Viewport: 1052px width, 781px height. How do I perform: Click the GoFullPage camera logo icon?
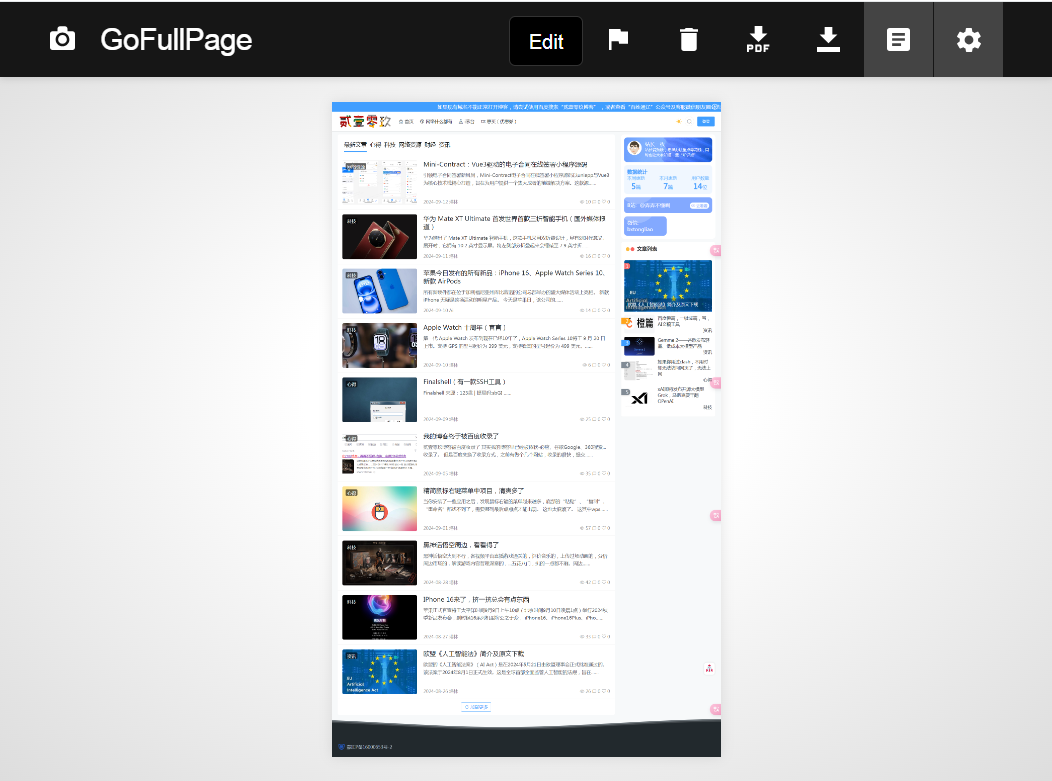click(x=62, y=40)
